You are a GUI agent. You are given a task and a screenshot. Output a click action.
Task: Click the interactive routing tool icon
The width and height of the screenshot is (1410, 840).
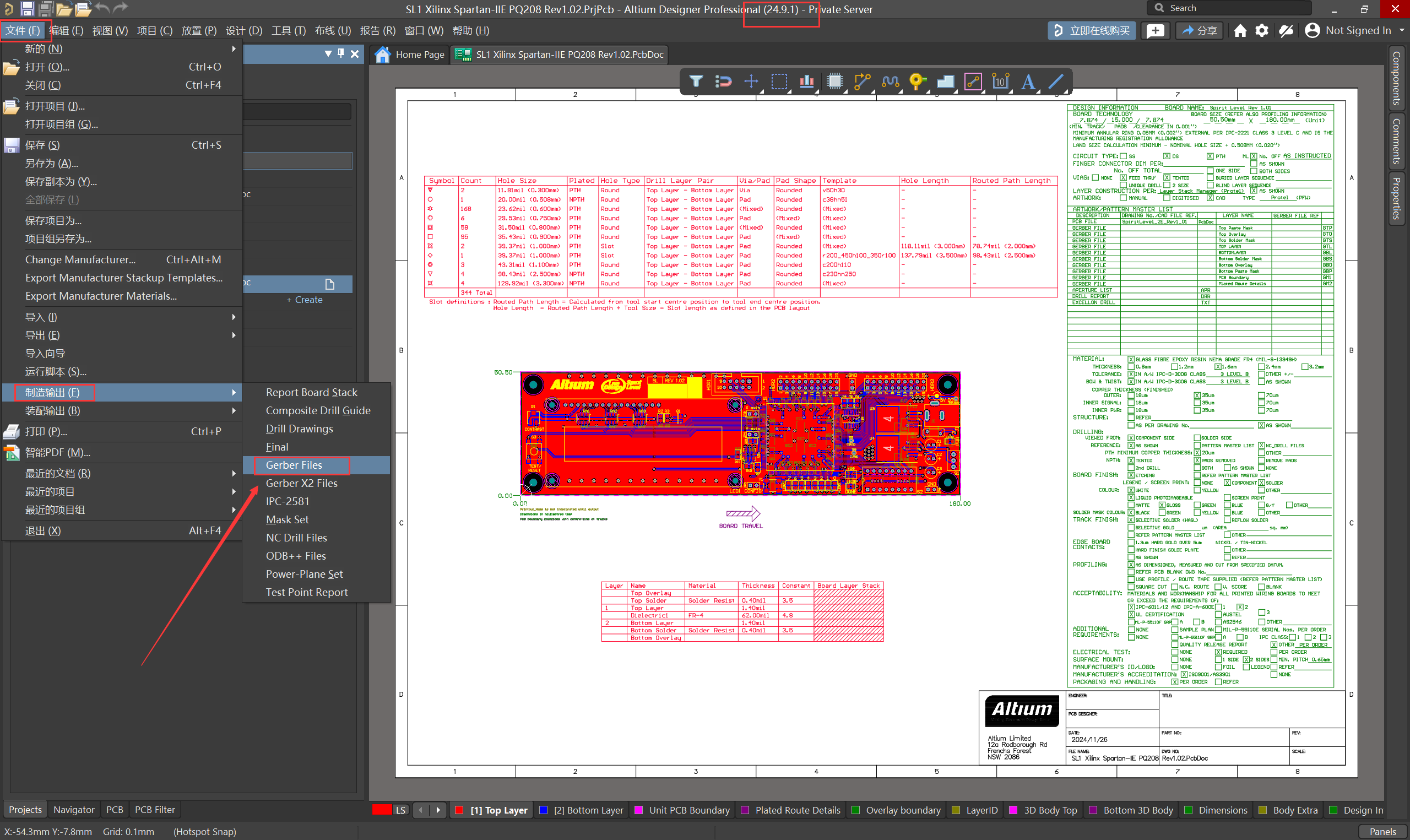pos(863,82)
